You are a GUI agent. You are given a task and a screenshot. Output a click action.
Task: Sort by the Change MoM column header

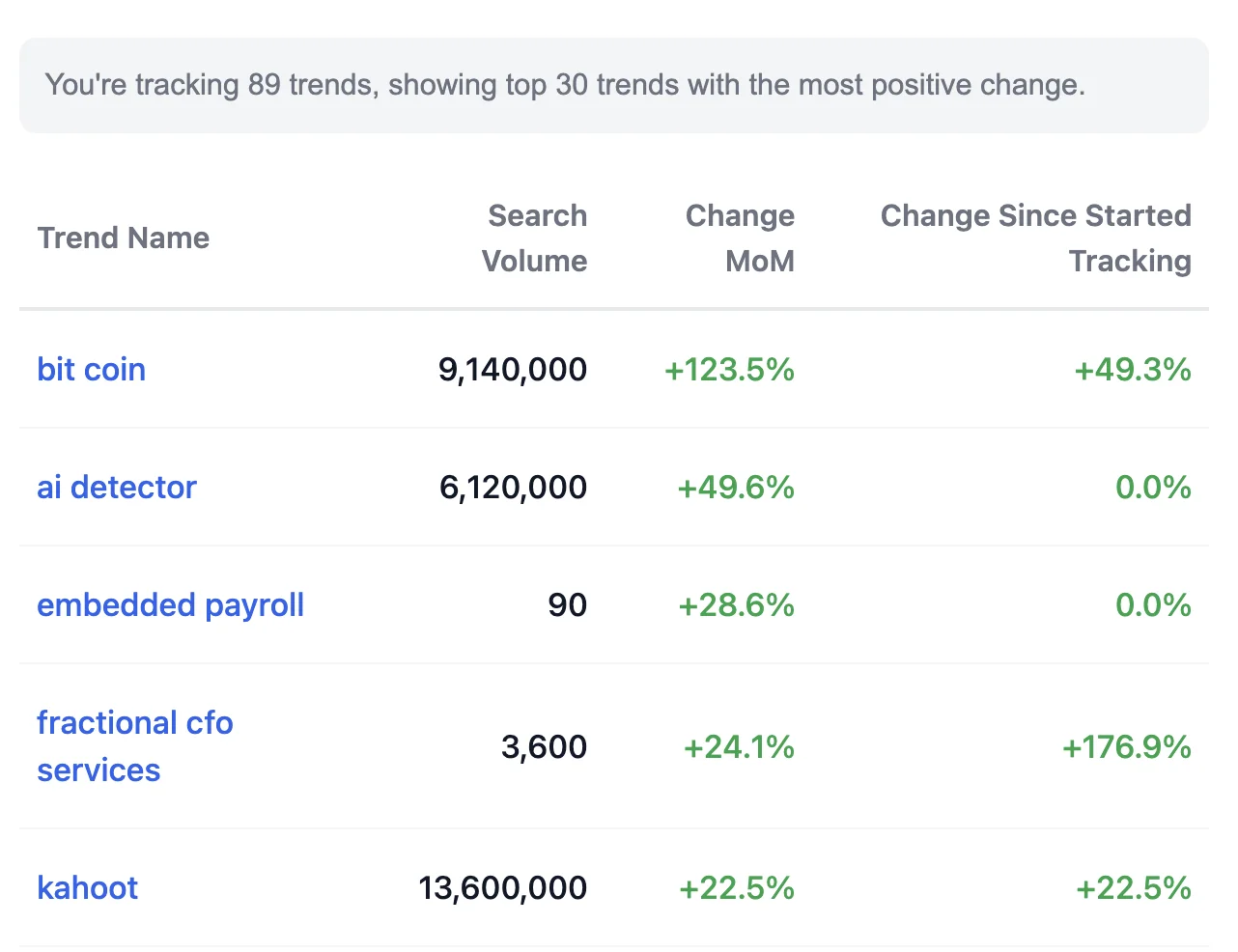(x=740, y=238)
